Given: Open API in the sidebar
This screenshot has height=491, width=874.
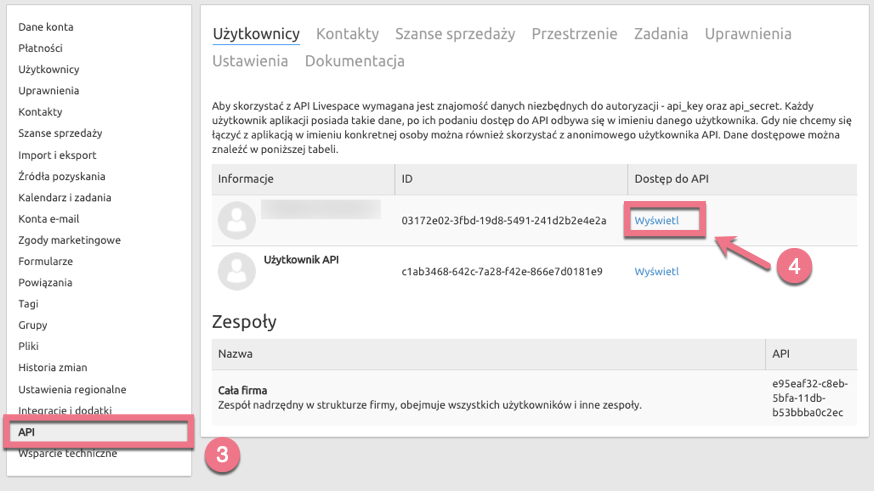Looking at the screenshot, I should (26, 432).
